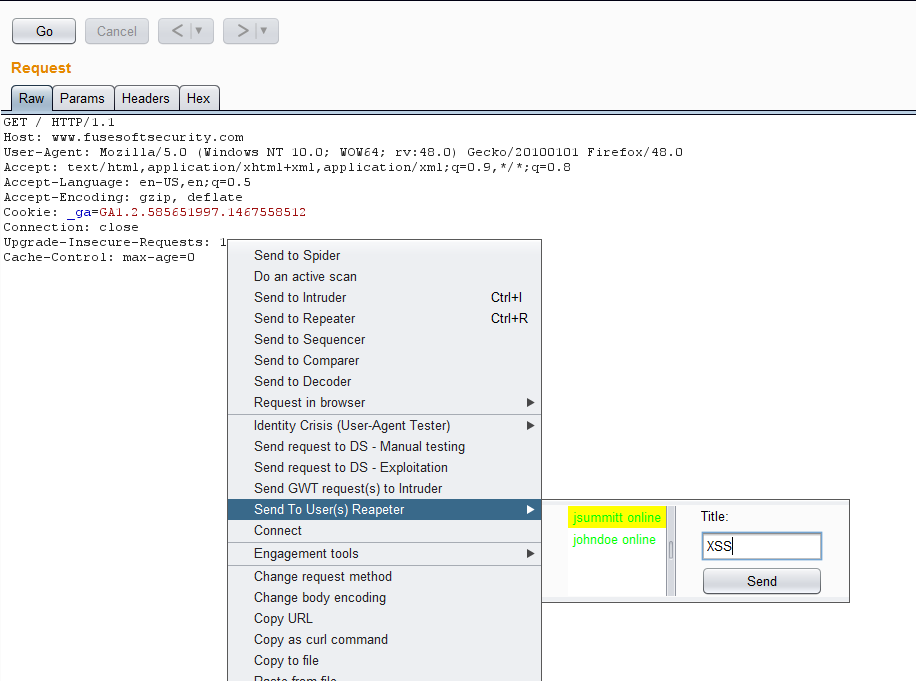916x681 pixels.
Task: Select Change body encoding
Action: click(384, 598)
